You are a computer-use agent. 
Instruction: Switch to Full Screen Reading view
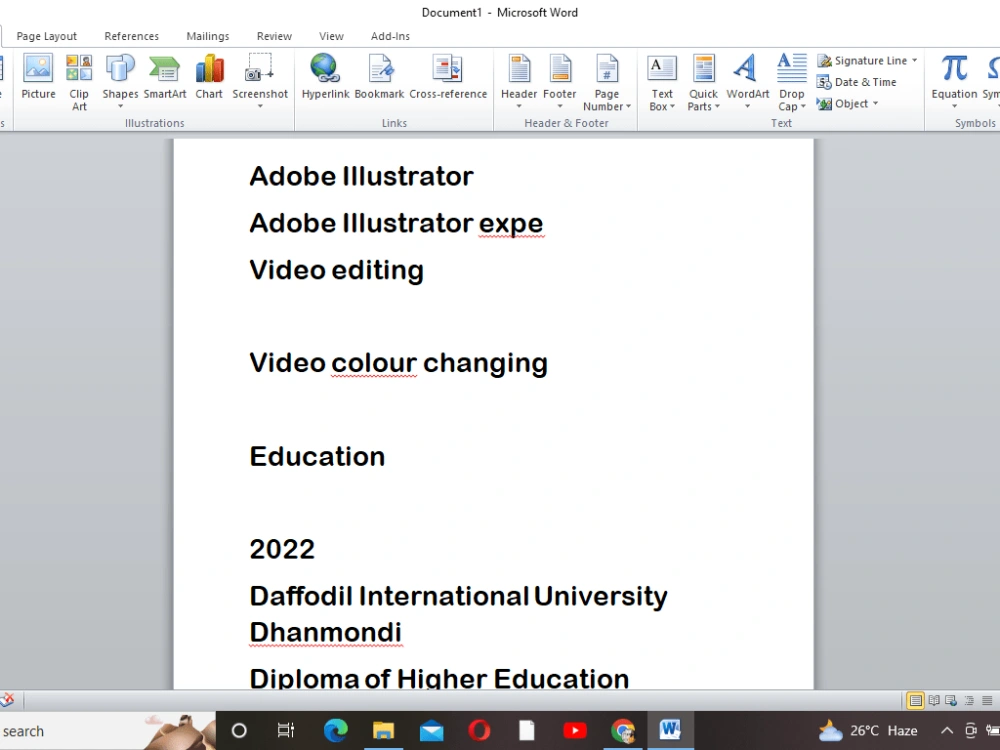[x=934, y=700]
